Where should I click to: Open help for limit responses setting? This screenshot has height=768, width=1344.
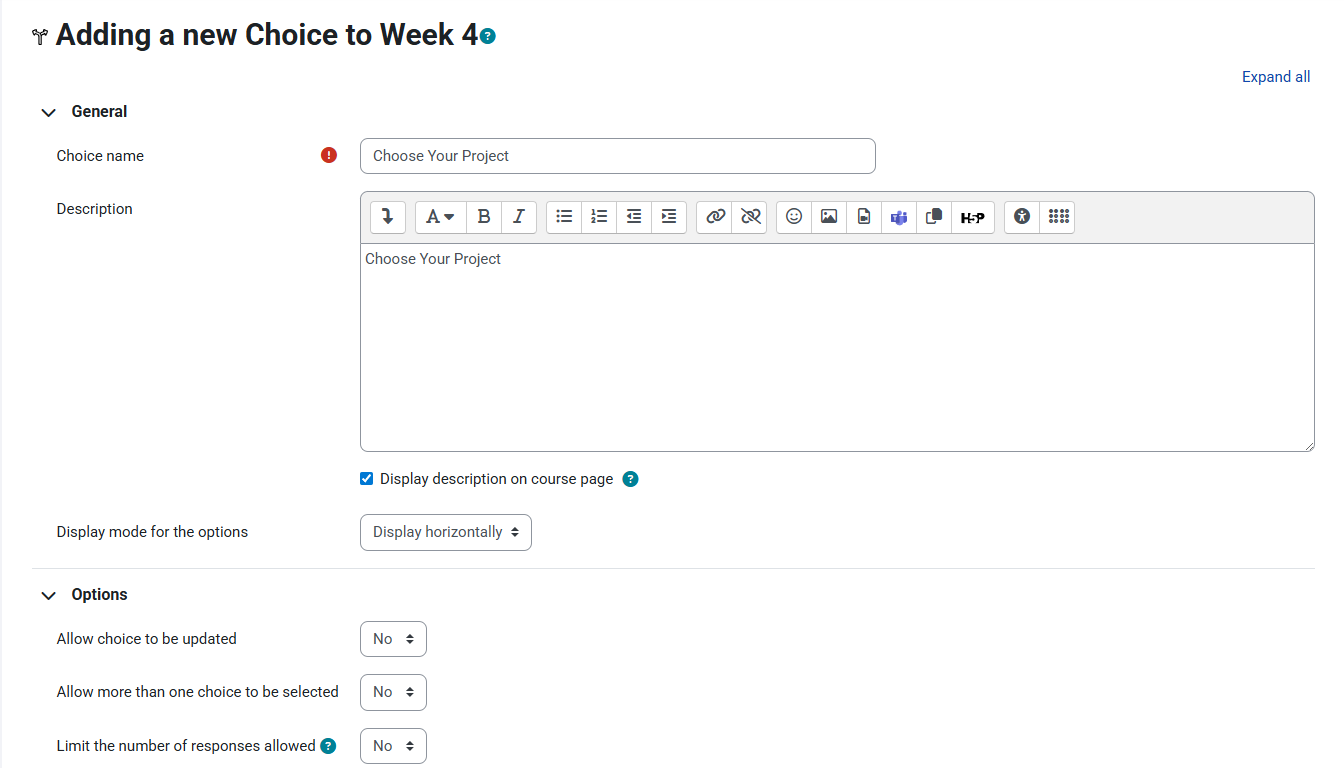[x=328, y=746]
